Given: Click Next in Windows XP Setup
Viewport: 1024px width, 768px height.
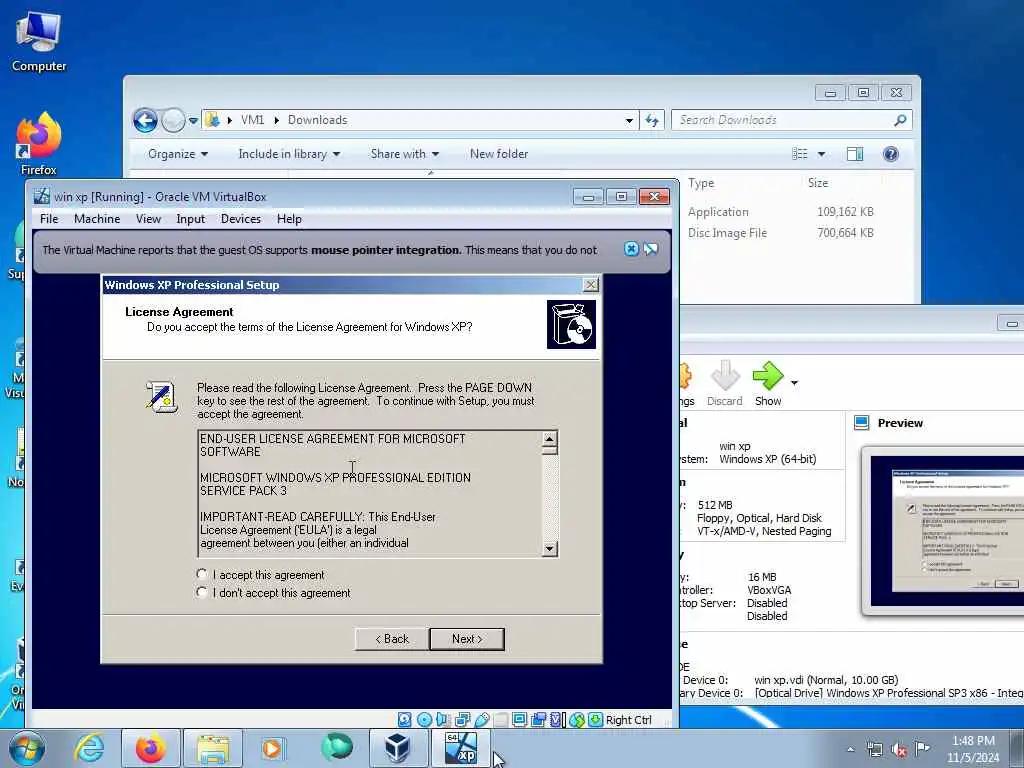Looking at the screenshot, I should click(x=467, y=639).
